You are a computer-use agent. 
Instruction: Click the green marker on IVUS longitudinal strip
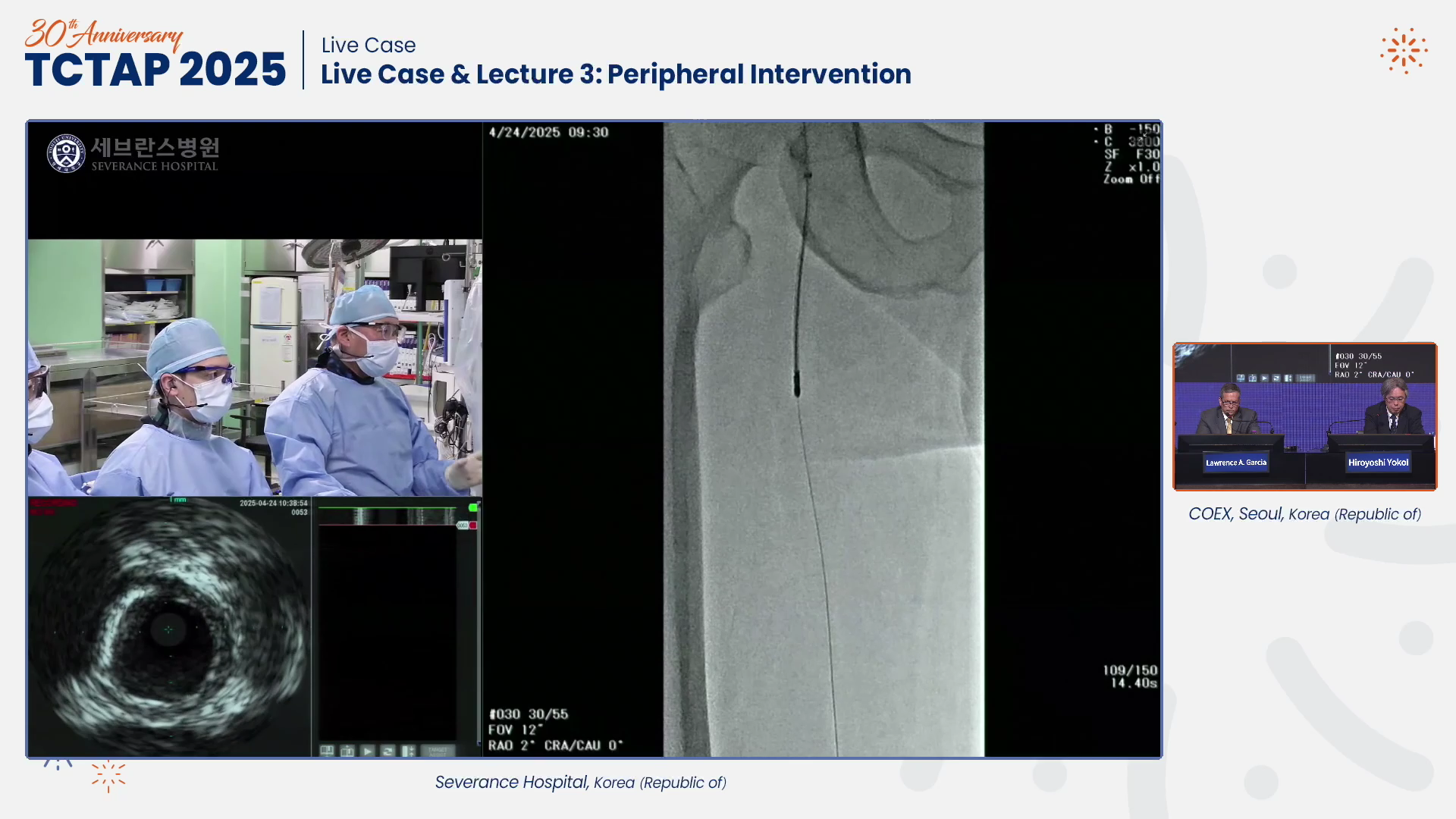point(473,507)
